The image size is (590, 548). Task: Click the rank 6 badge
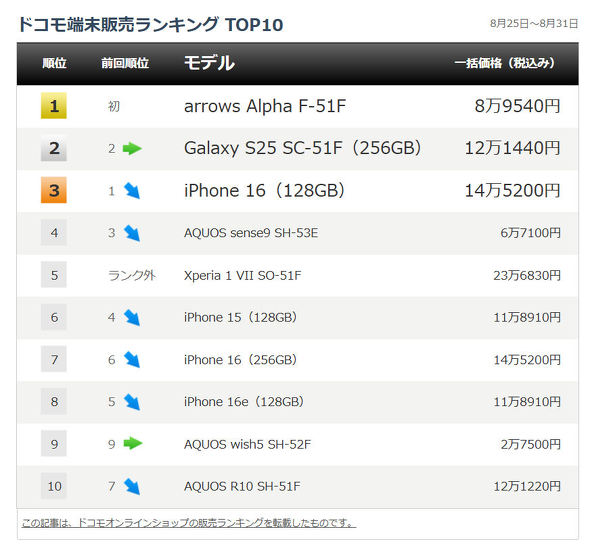54,317
